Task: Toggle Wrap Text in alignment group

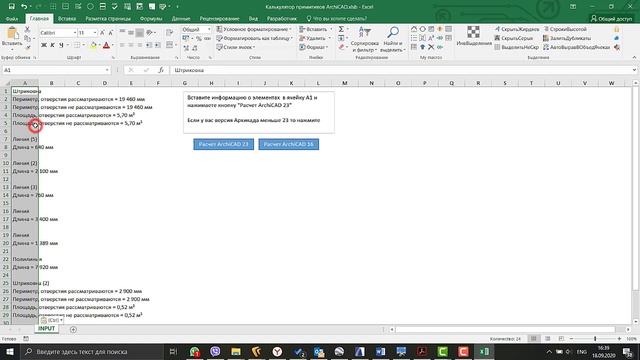Action: [170, 33]
